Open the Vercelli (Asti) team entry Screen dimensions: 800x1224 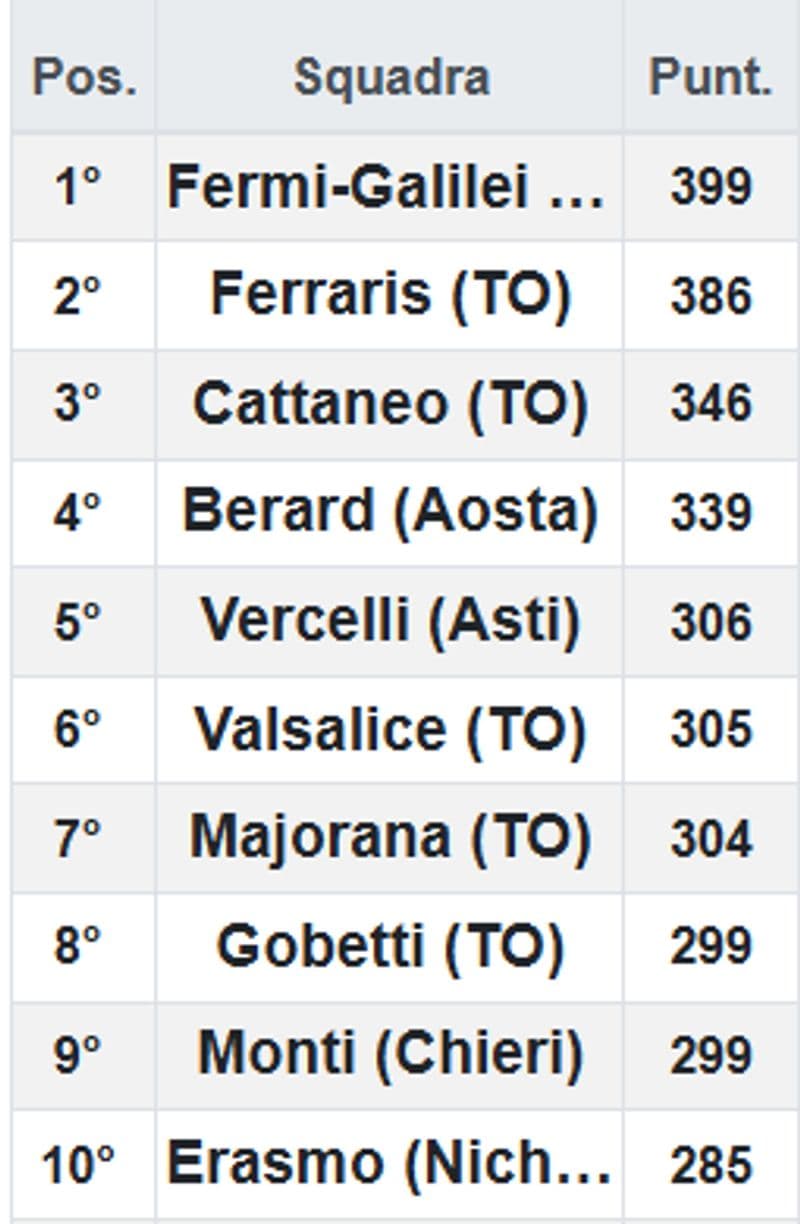click(x=390, y=620)
